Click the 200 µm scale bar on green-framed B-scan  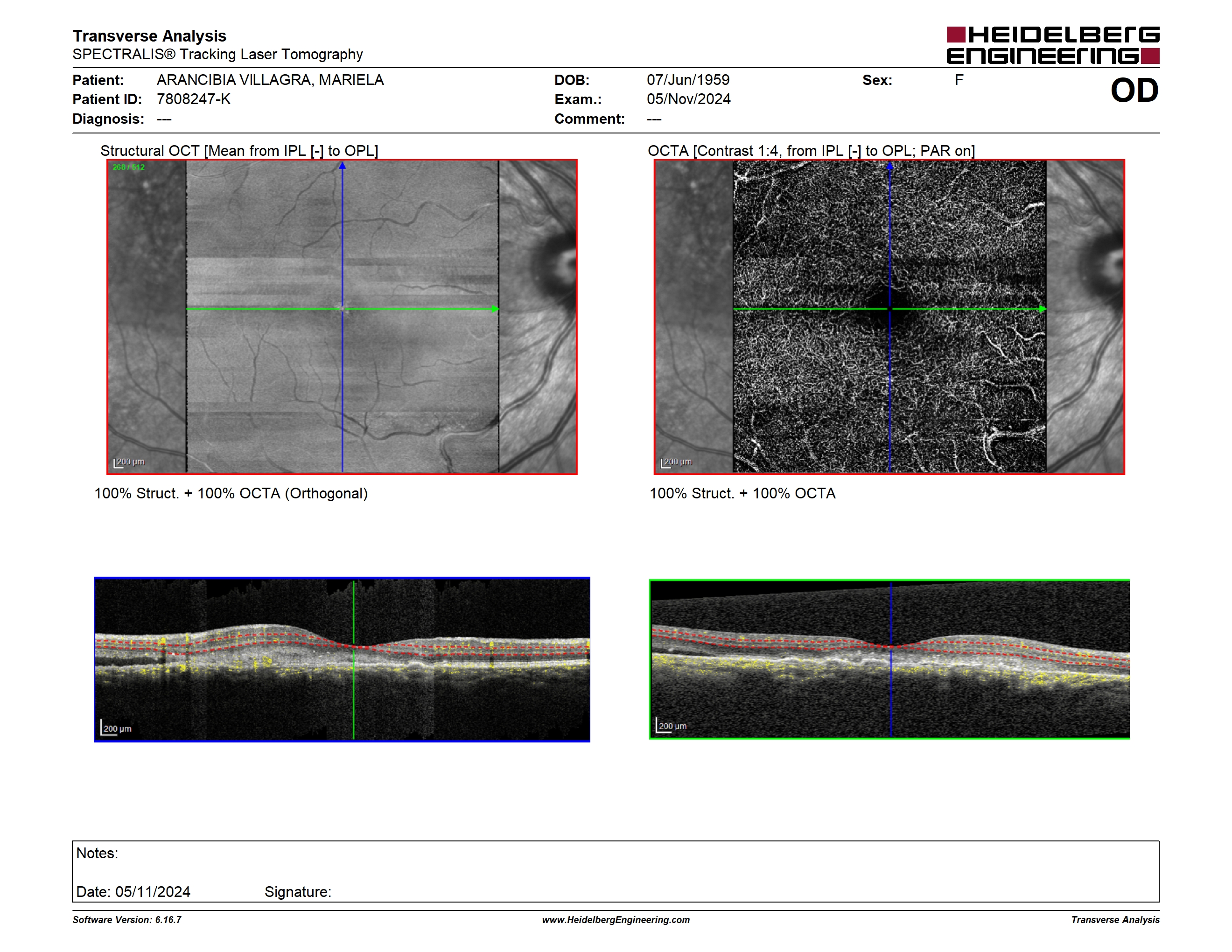[671, 726]
